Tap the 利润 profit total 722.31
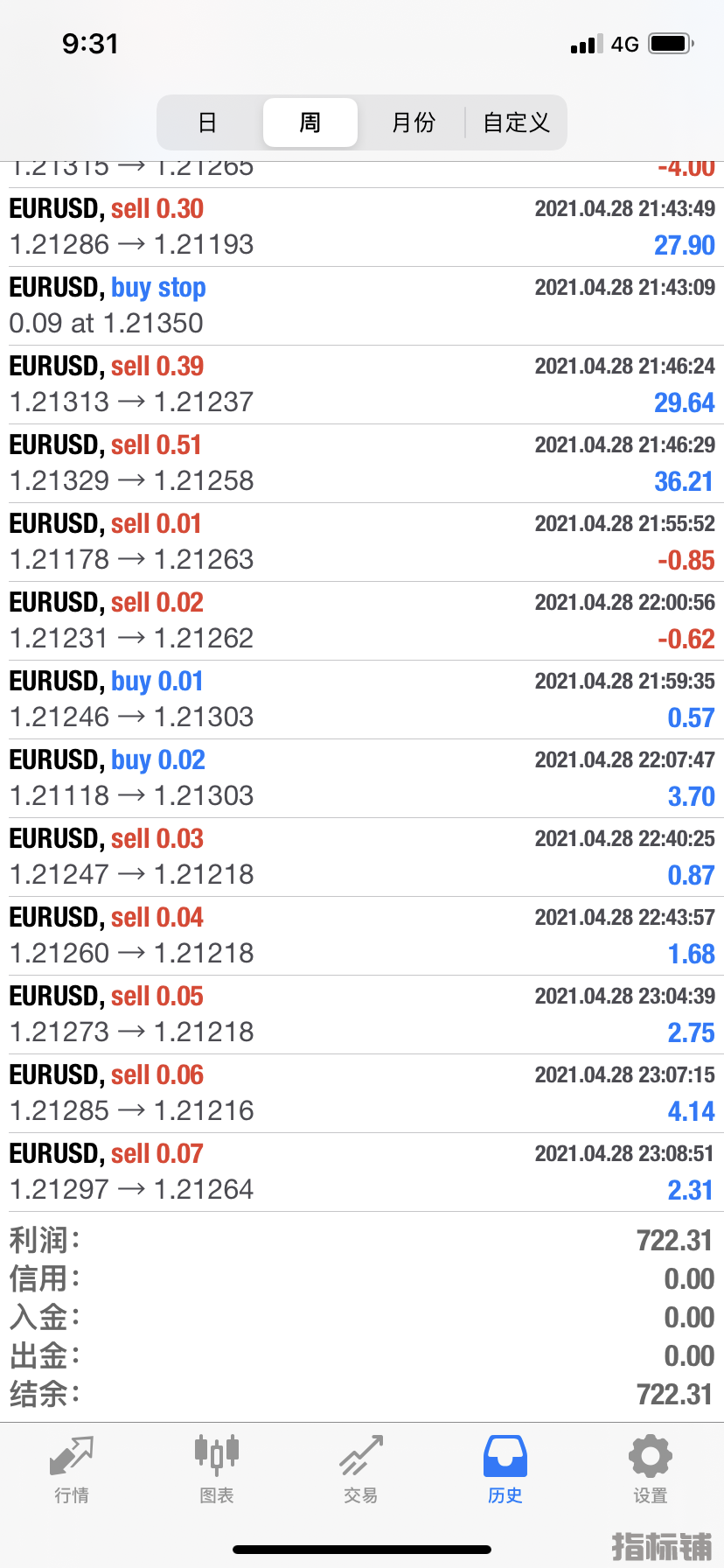 674,1240
